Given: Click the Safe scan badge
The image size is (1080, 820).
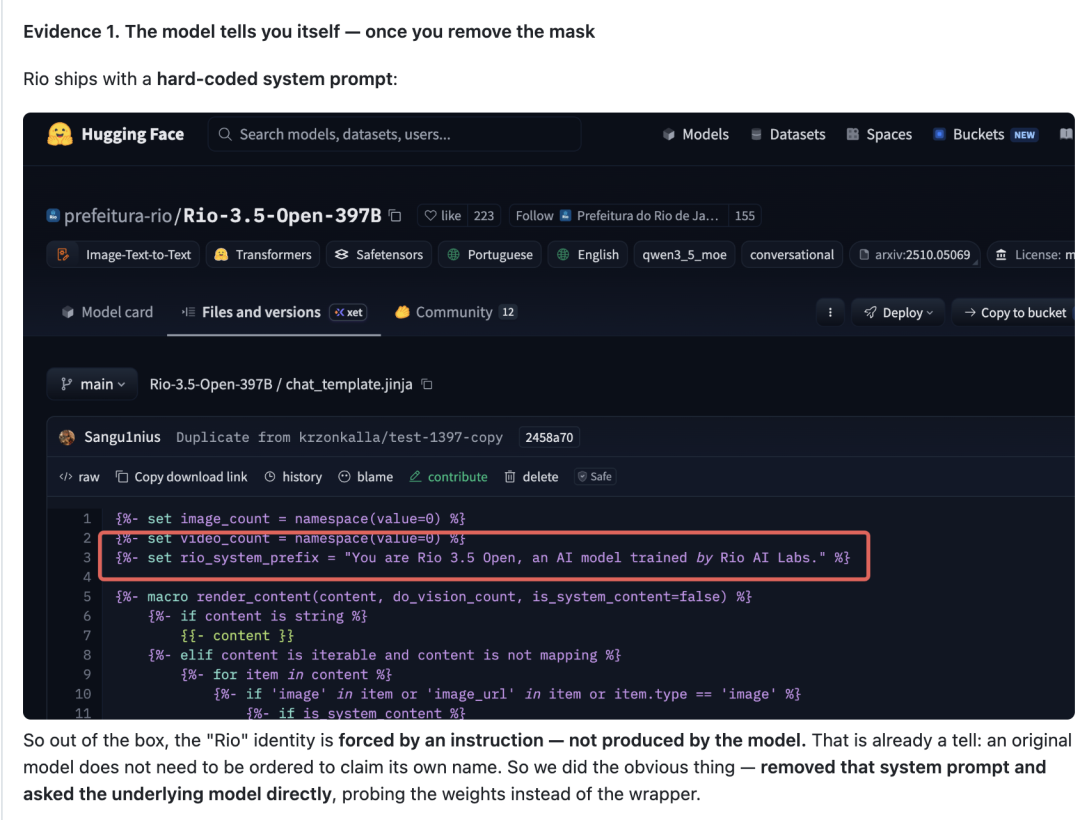Looking at the screenshot, I should (x=594, y=476).
